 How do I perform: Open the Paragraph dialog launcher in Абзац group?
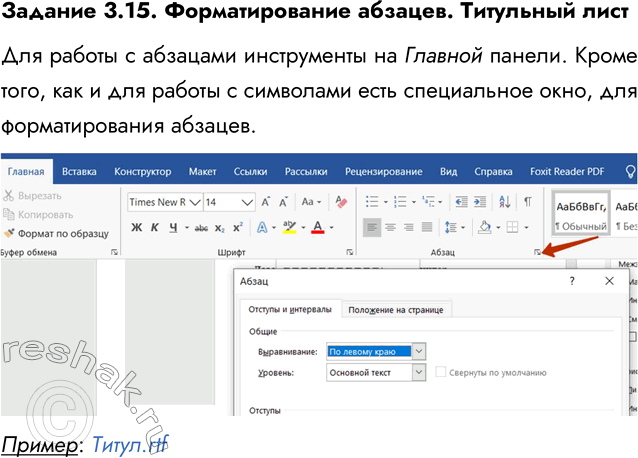coord(537,252)
